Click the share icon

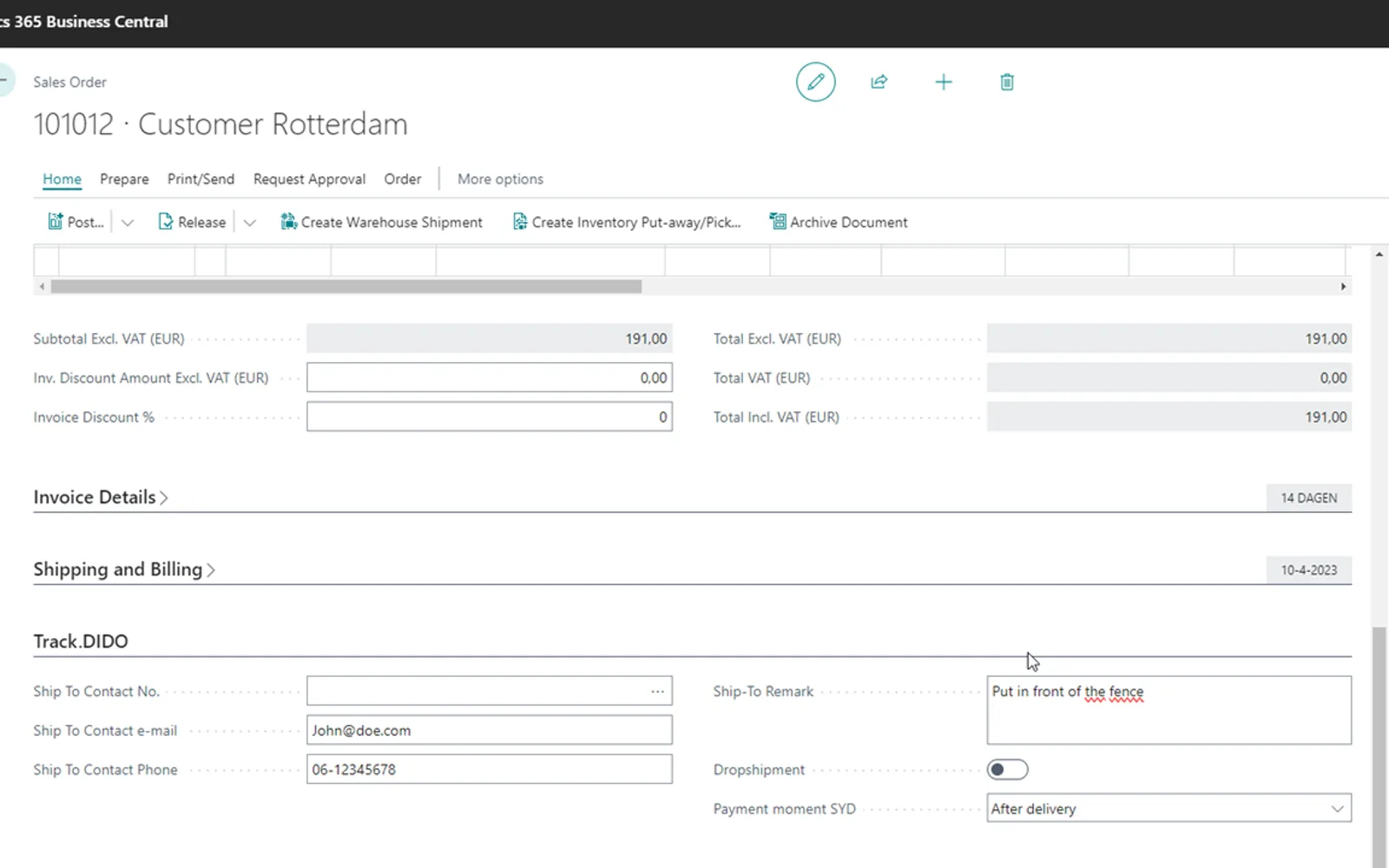tap(879, 82)
